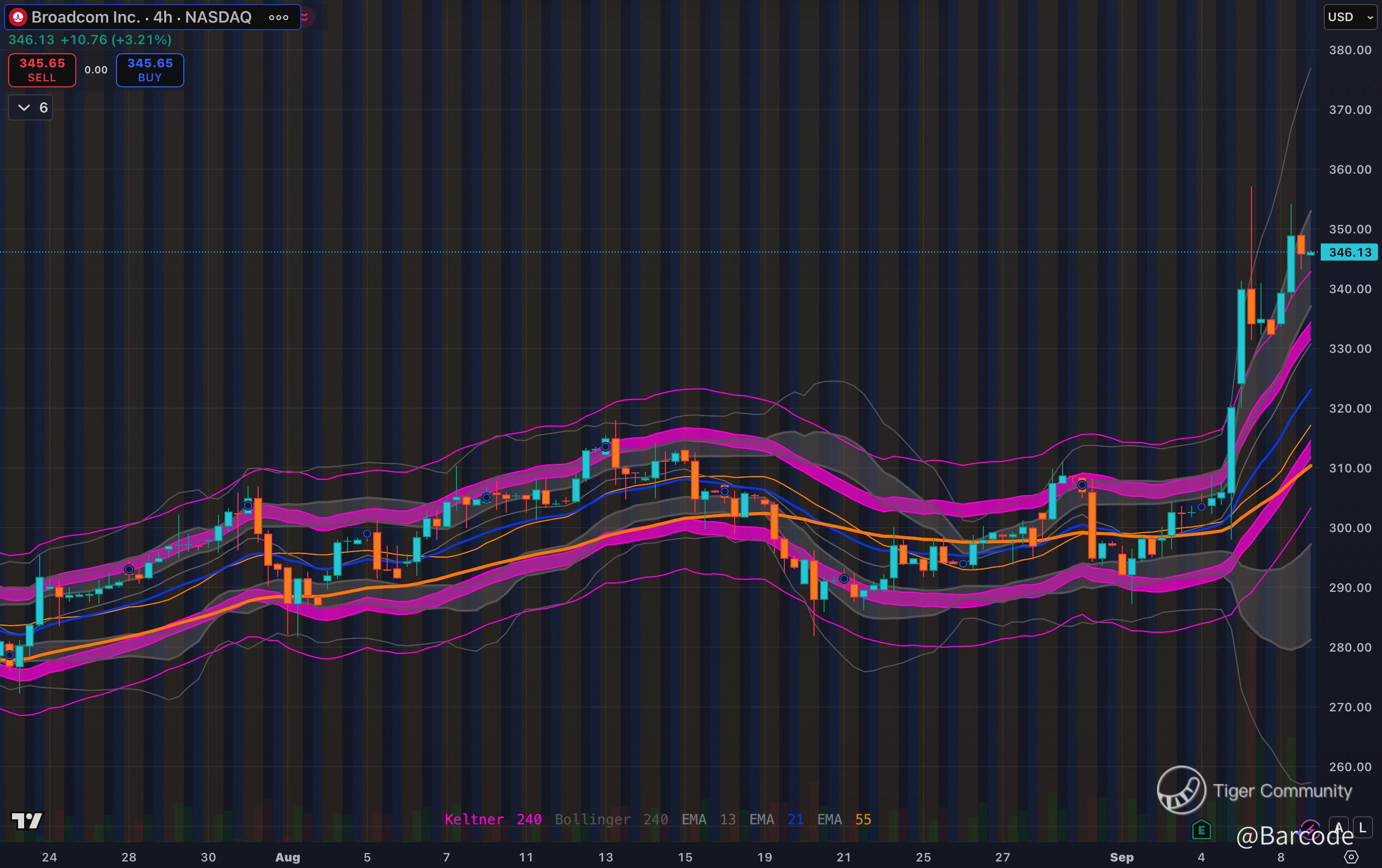Click the EMA 55 indicator label
This screenshot has height=868, width=1382.
[x=844, y=819]
